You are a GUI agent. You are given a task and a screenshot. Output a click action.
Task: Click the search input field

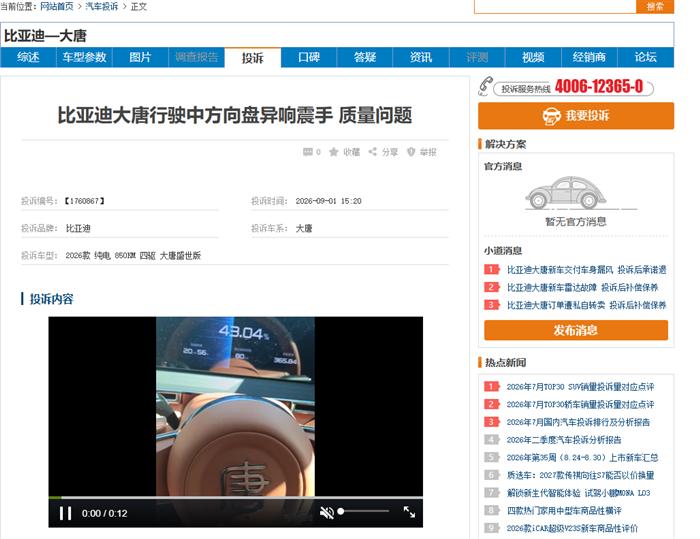tap(555, 6)
